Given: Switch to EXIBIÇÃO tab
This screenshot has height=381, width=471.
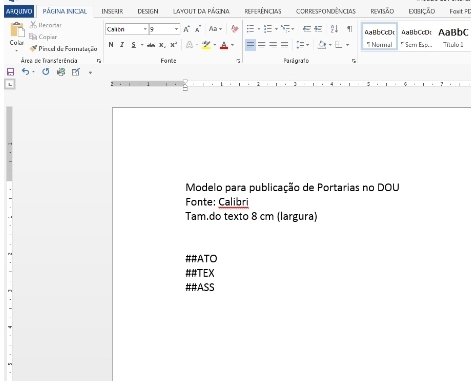Looking at the screenshot, I should pyautogui.click(x=422, y=11).
